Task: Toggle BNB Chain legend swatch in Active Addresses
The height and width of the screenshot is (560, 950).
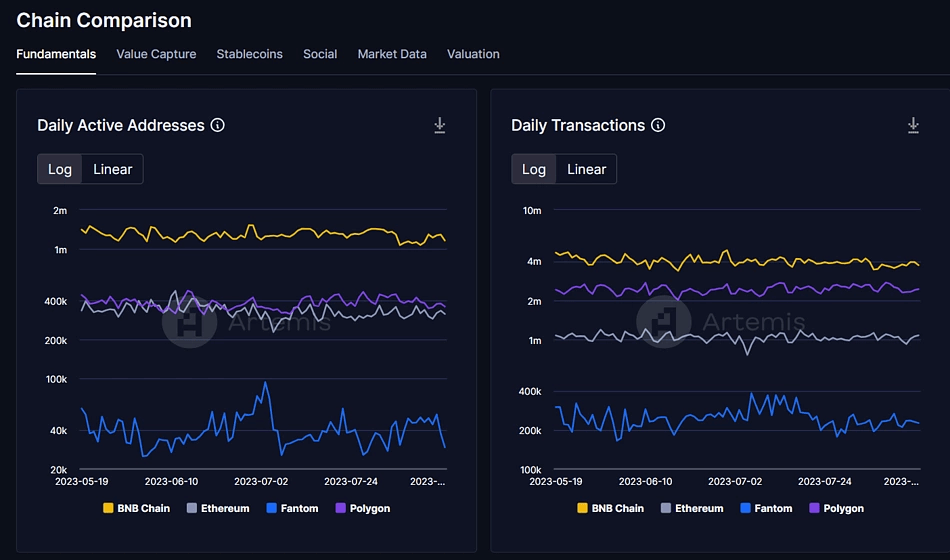Action: point(108,508)
